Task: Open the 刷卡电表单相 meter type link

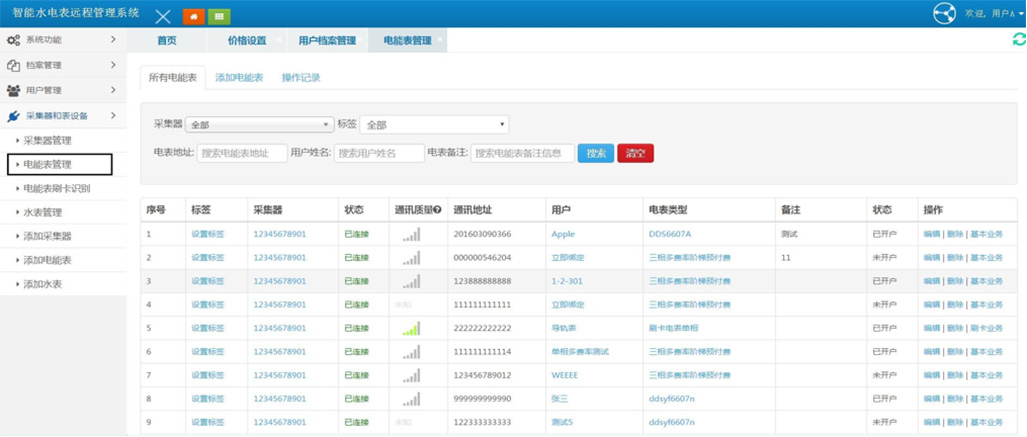Action: [673, 328]
